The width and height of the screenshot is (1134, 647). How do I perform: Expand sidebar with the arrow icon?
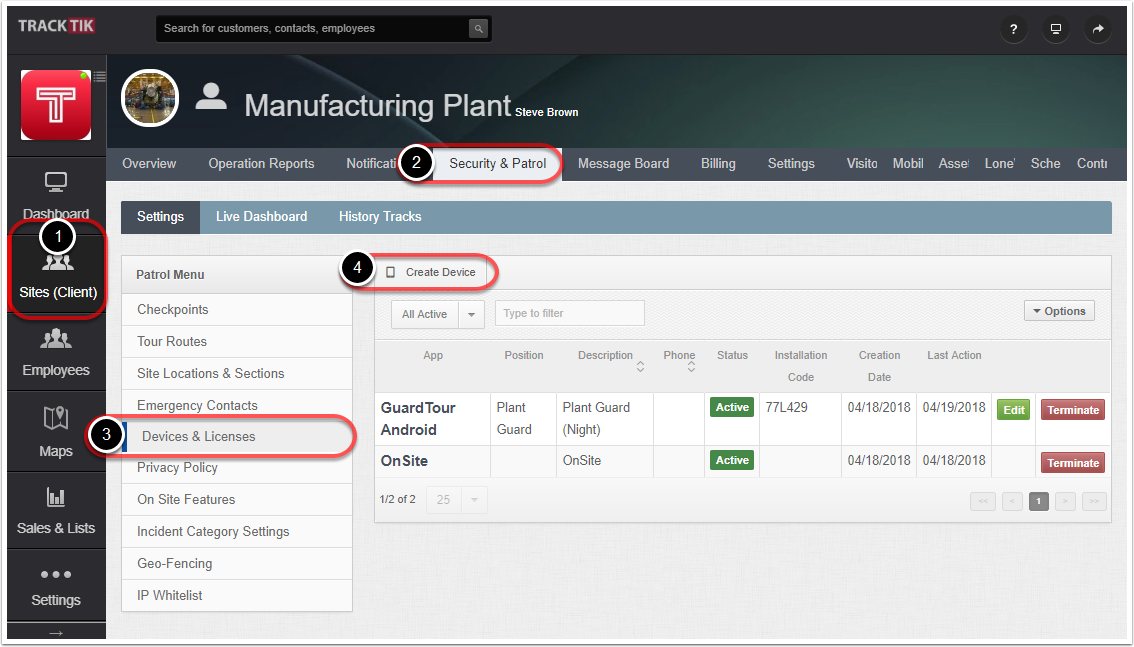point(56,633)
